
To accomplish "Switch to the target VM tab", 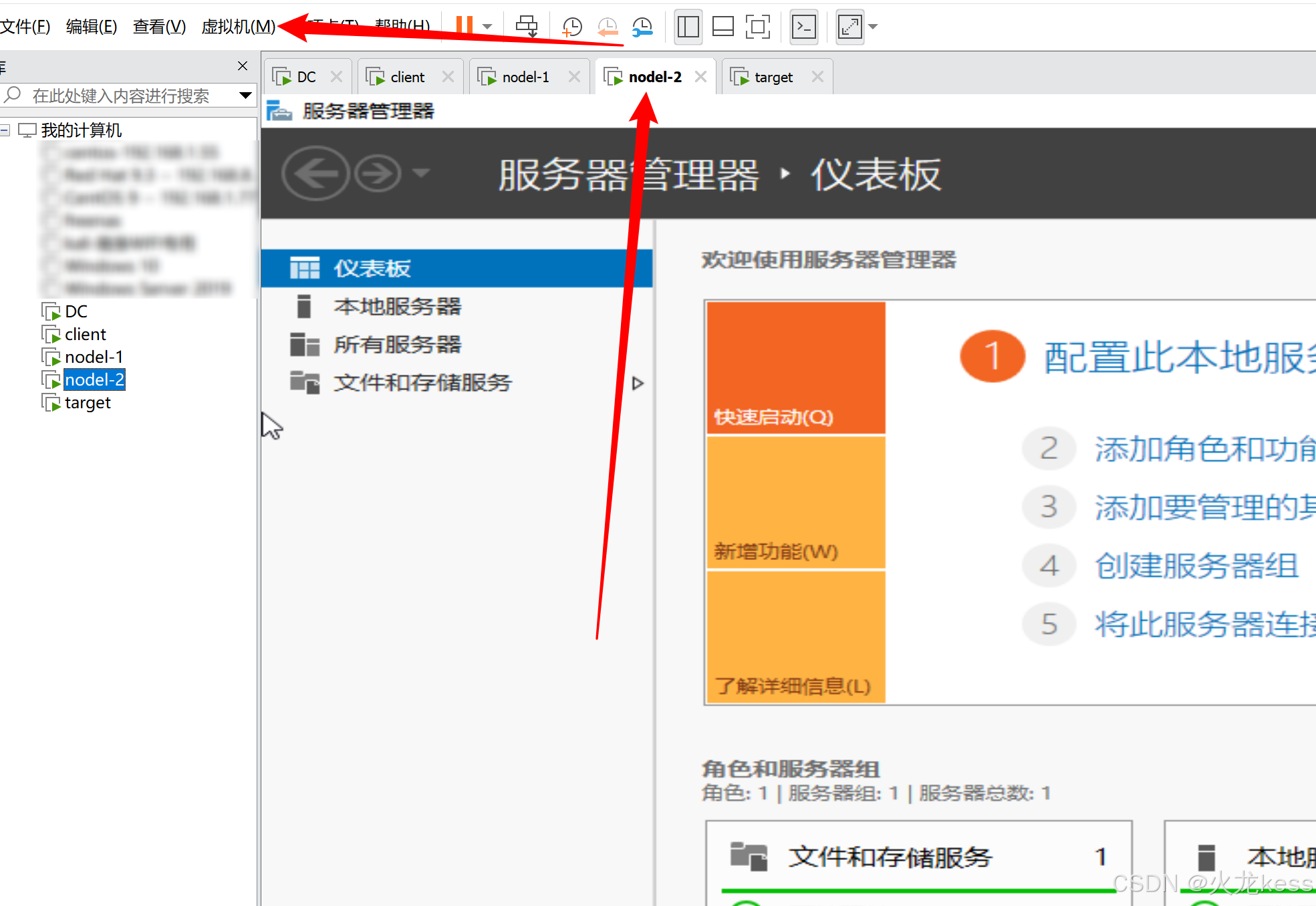I will (773, 77).
